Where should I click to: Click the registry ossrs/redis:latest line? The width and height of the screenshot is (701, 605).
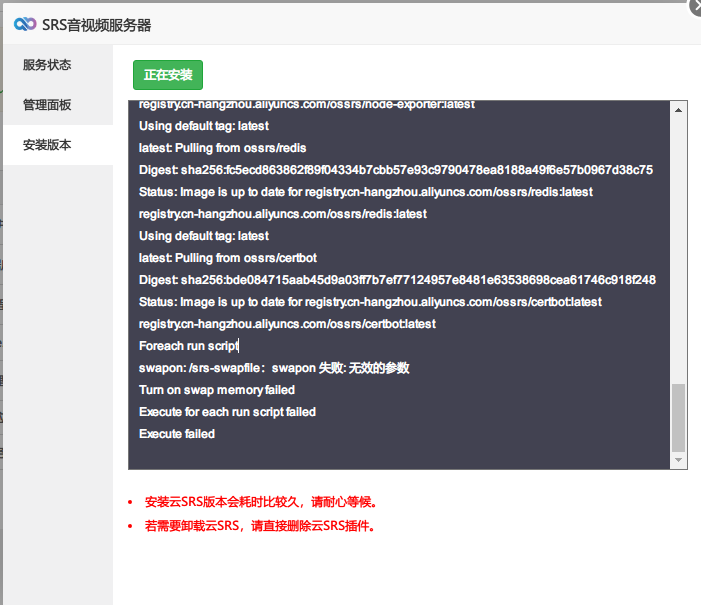click(x=283, y=214)
